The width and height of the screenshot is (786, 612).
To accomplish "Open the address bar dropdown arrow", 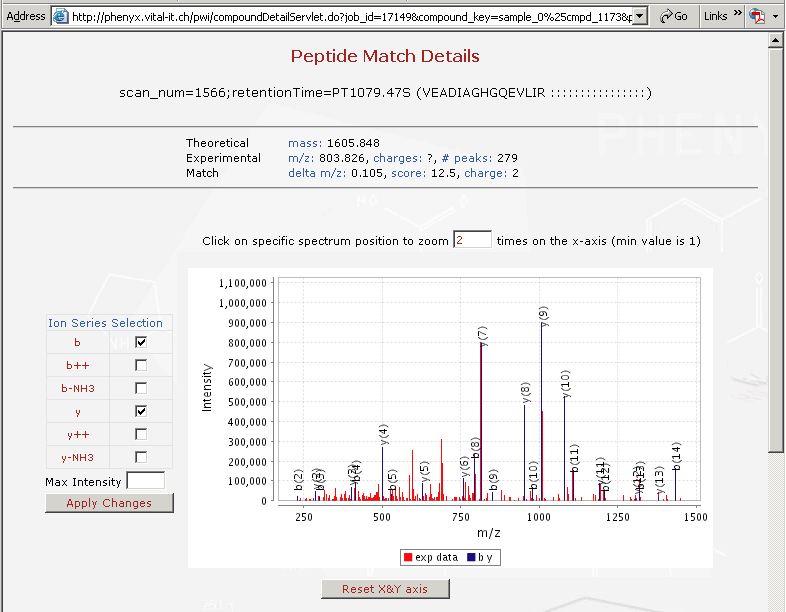I will pyautogui.click(x=639, y=16).
